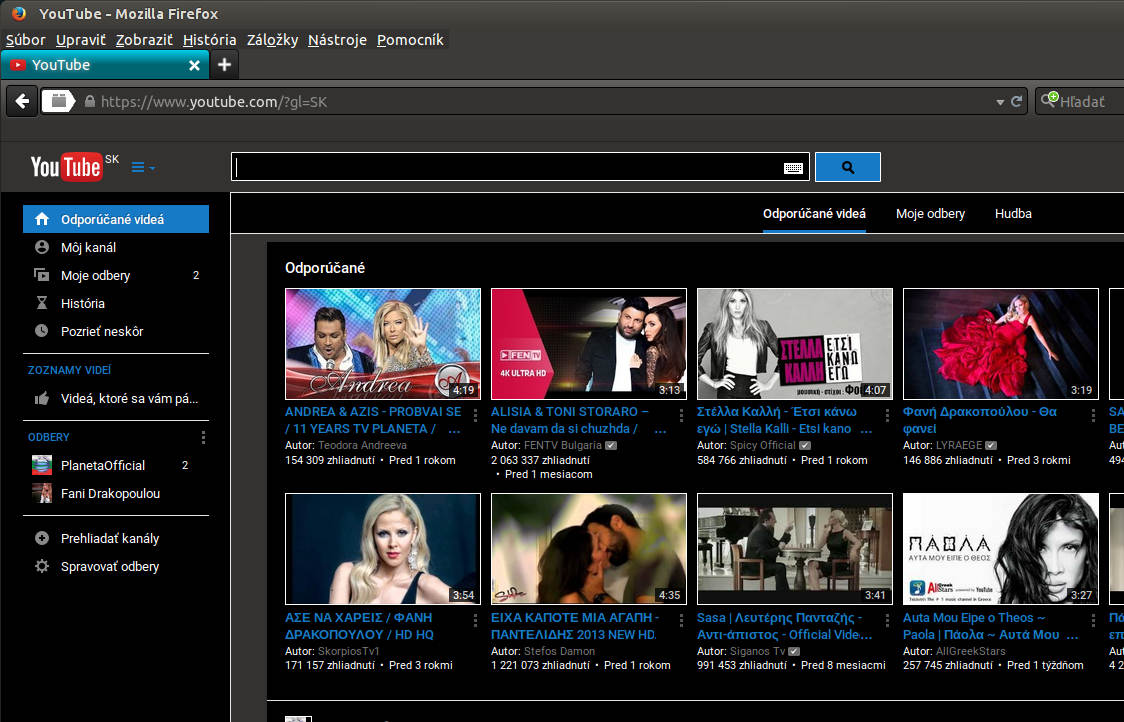1124x722 pixels.
Task: Open ZOZNAMY VIDEÍ section heading
Action: tap(70, 370)
